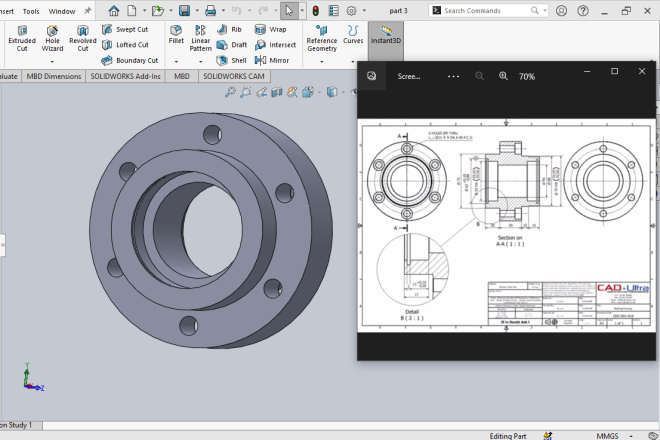
Task: Click the Swept Cut tool
Action: pos(125,30)
